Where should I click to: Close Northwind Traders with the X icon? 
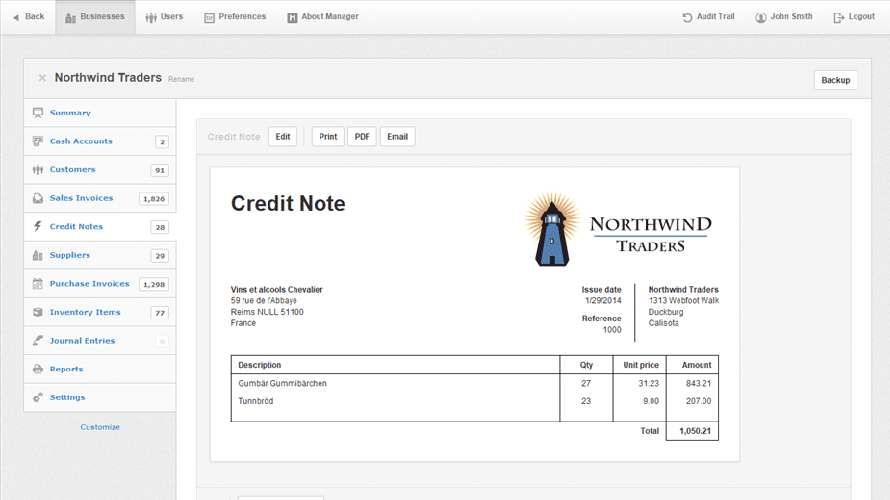click(x=42, y=78)
